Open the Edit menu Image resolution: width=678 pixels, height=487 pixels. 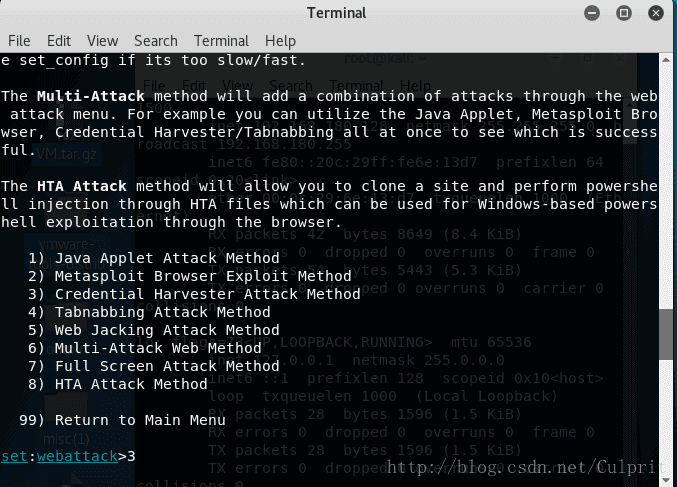(58, 41)
